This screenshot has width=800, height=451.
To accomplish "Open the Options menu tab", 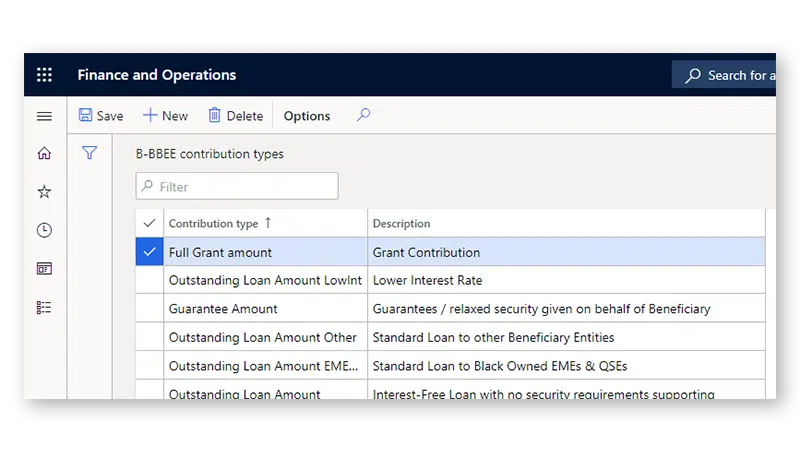I will 306,116.
